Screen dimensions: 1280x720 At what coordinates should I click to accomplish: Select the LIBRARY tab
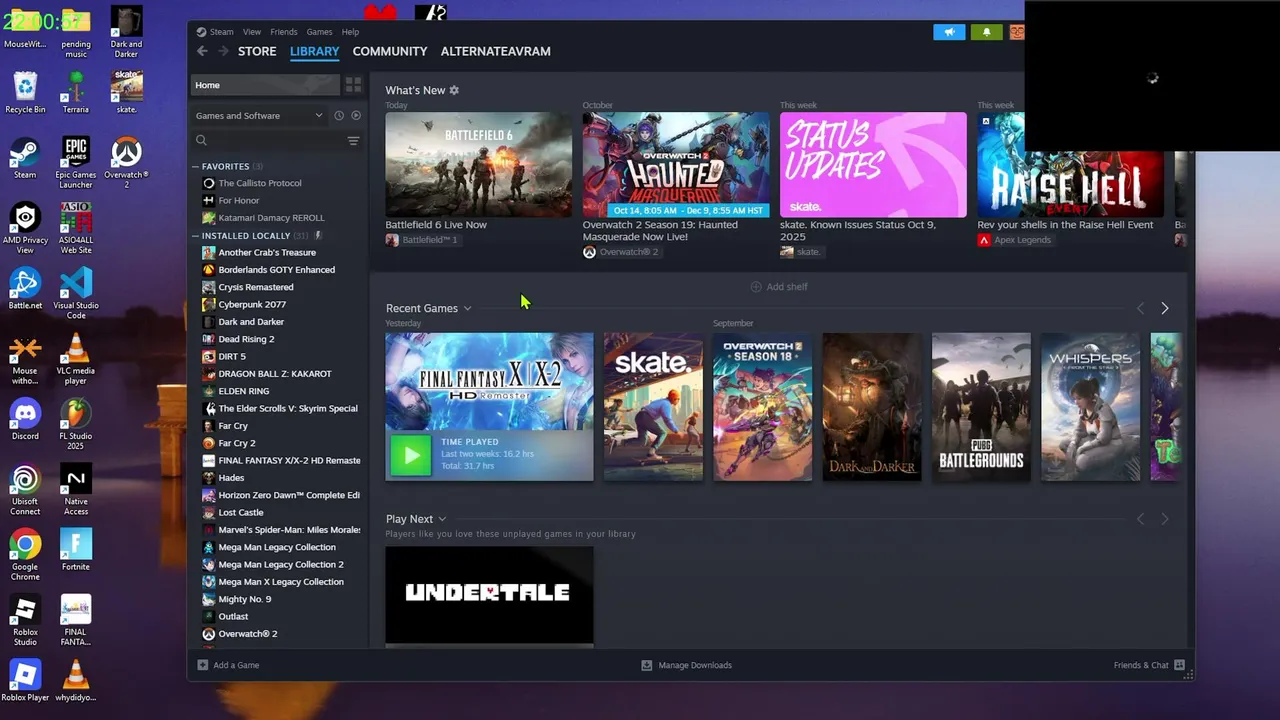pos(315,51)
